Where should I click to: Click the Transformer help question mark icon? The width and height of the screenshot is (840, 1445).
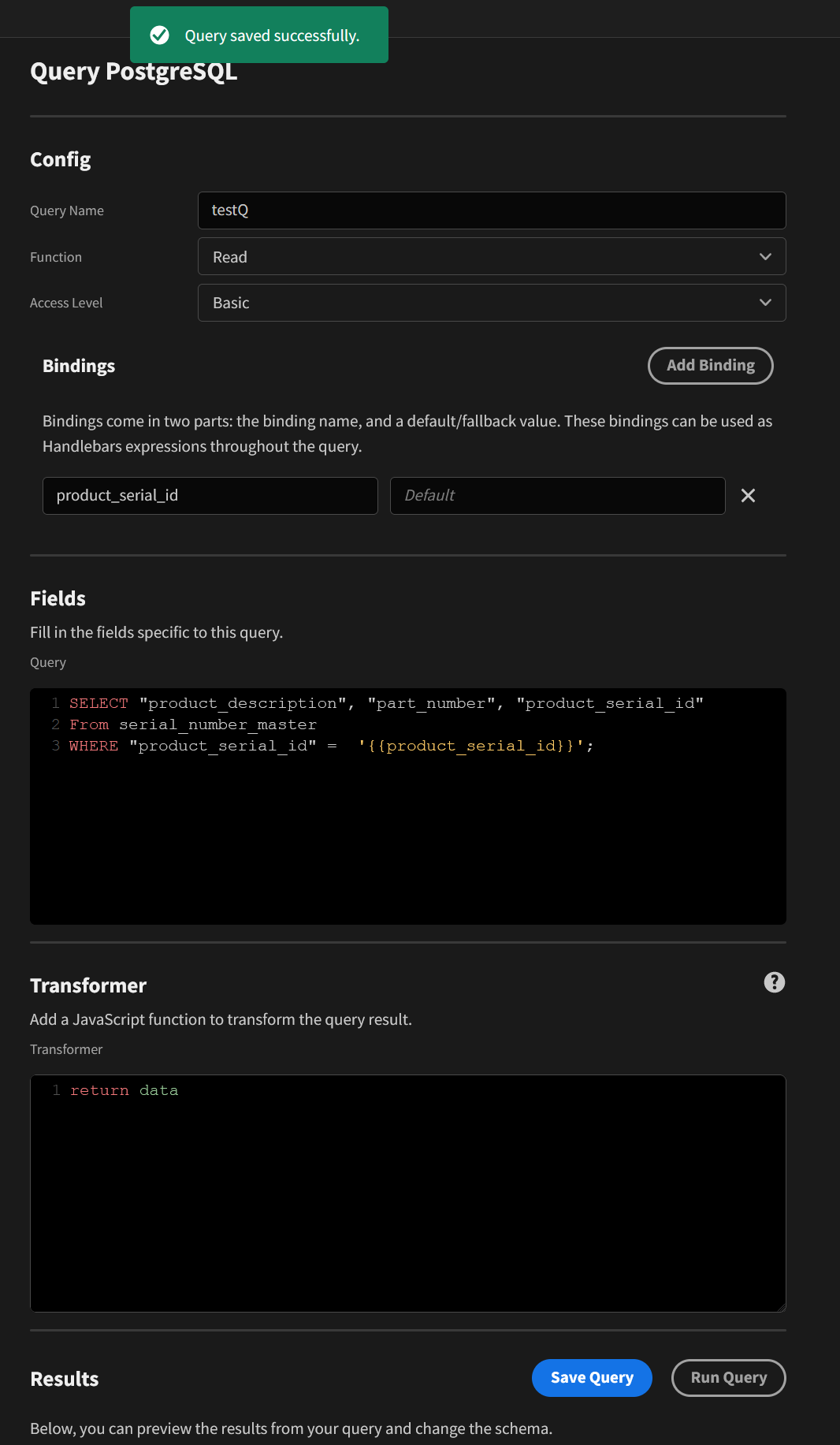click(x=774, y=982)
